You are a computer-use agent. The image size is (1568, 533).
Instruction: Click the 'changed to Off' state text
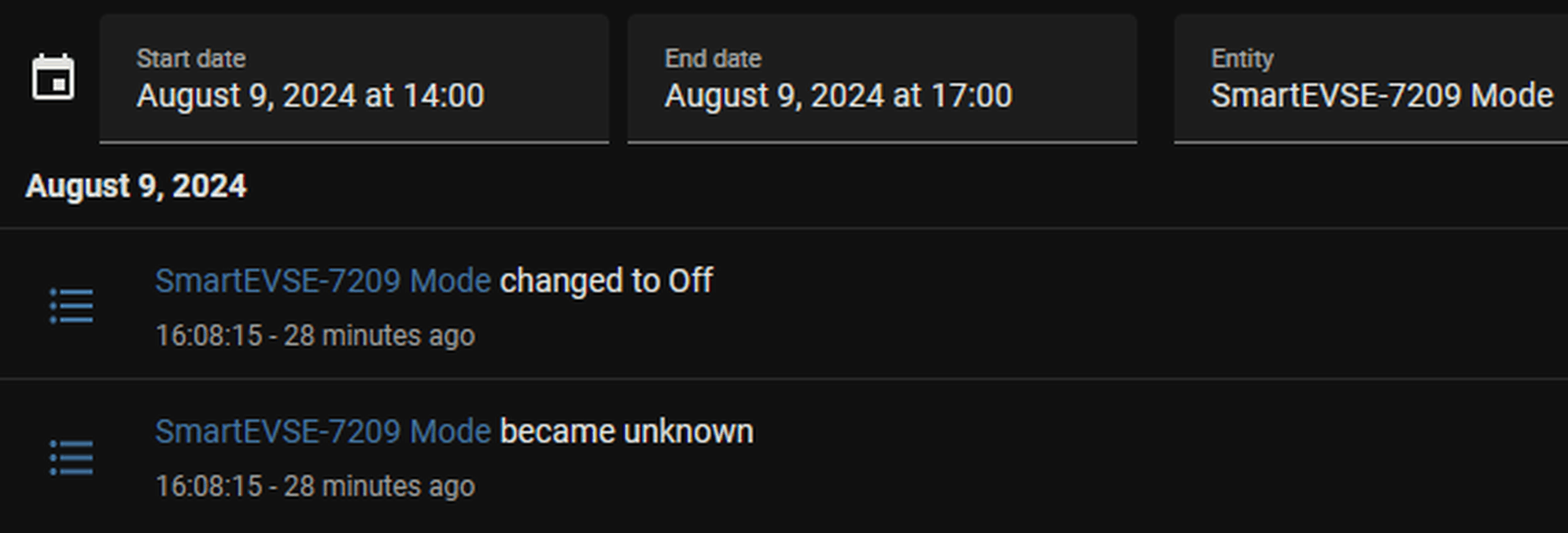pos(607,281)
